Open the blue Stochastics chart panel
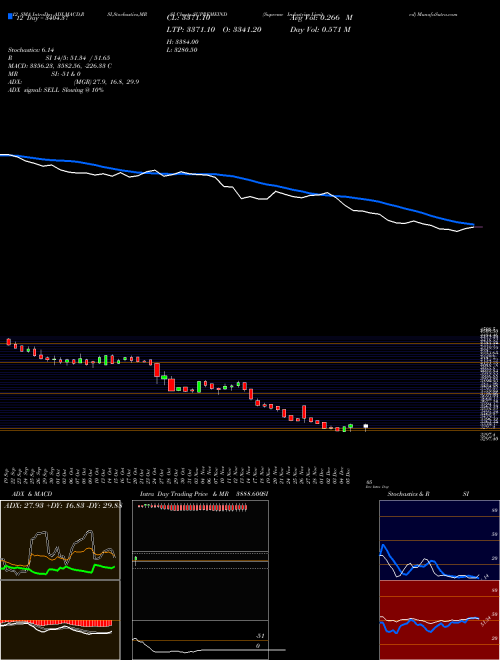500x660 pixels. [x=439, y=540]
